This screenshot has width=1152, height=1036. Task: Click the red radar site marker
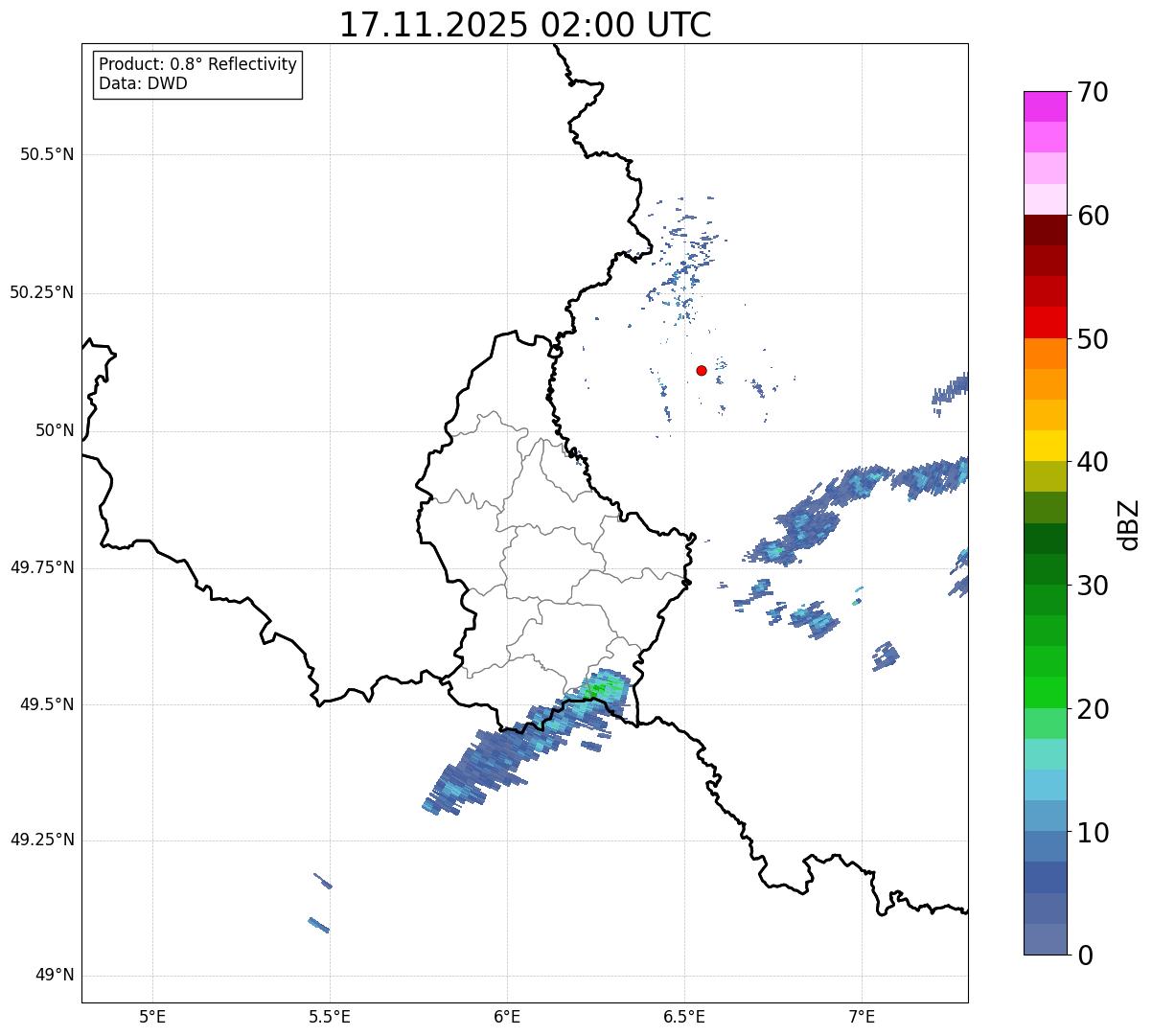click(702, 370)
